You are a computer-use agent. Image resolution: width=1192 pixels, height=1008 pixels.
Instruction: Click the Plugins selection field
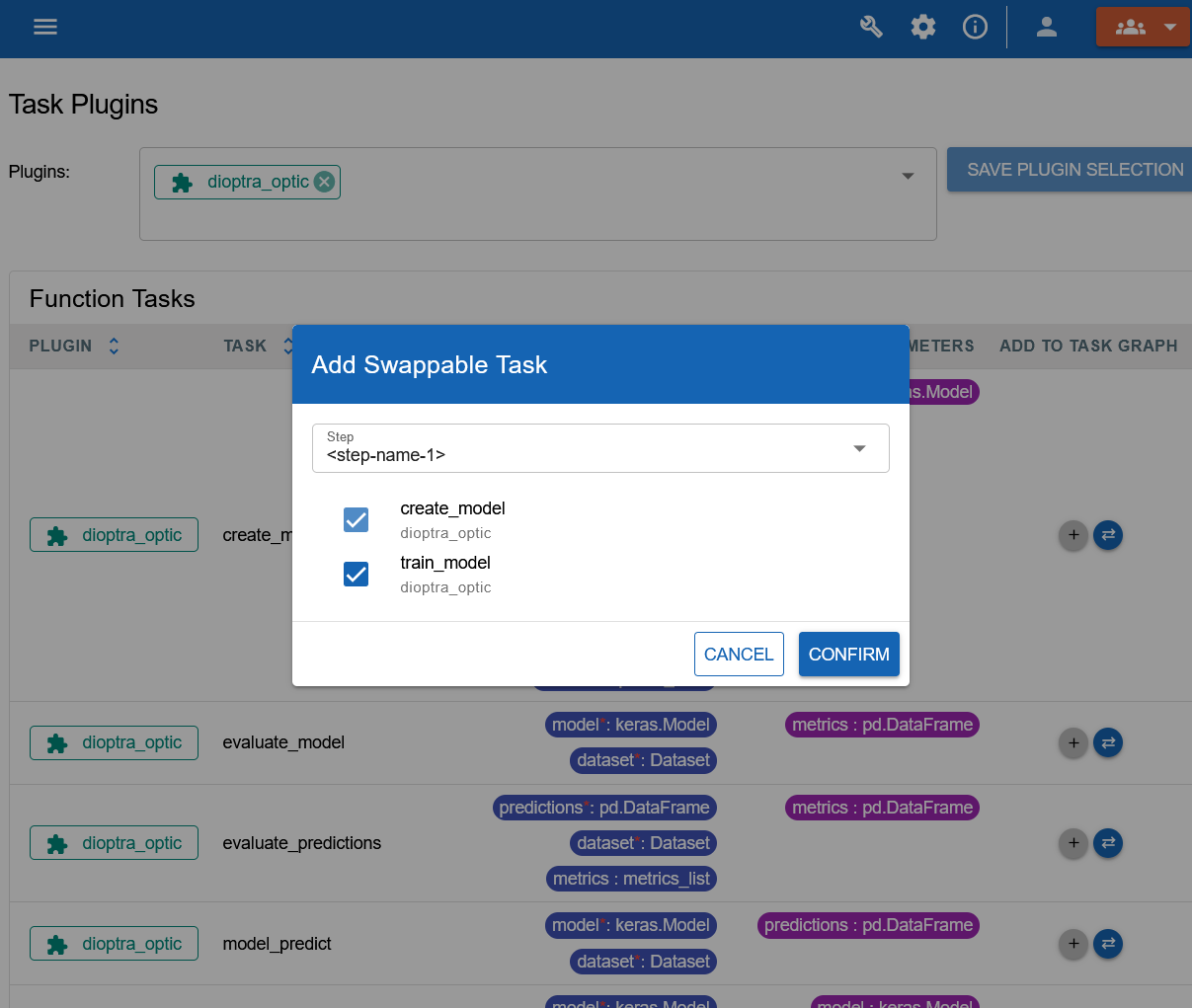pos(538,194)
